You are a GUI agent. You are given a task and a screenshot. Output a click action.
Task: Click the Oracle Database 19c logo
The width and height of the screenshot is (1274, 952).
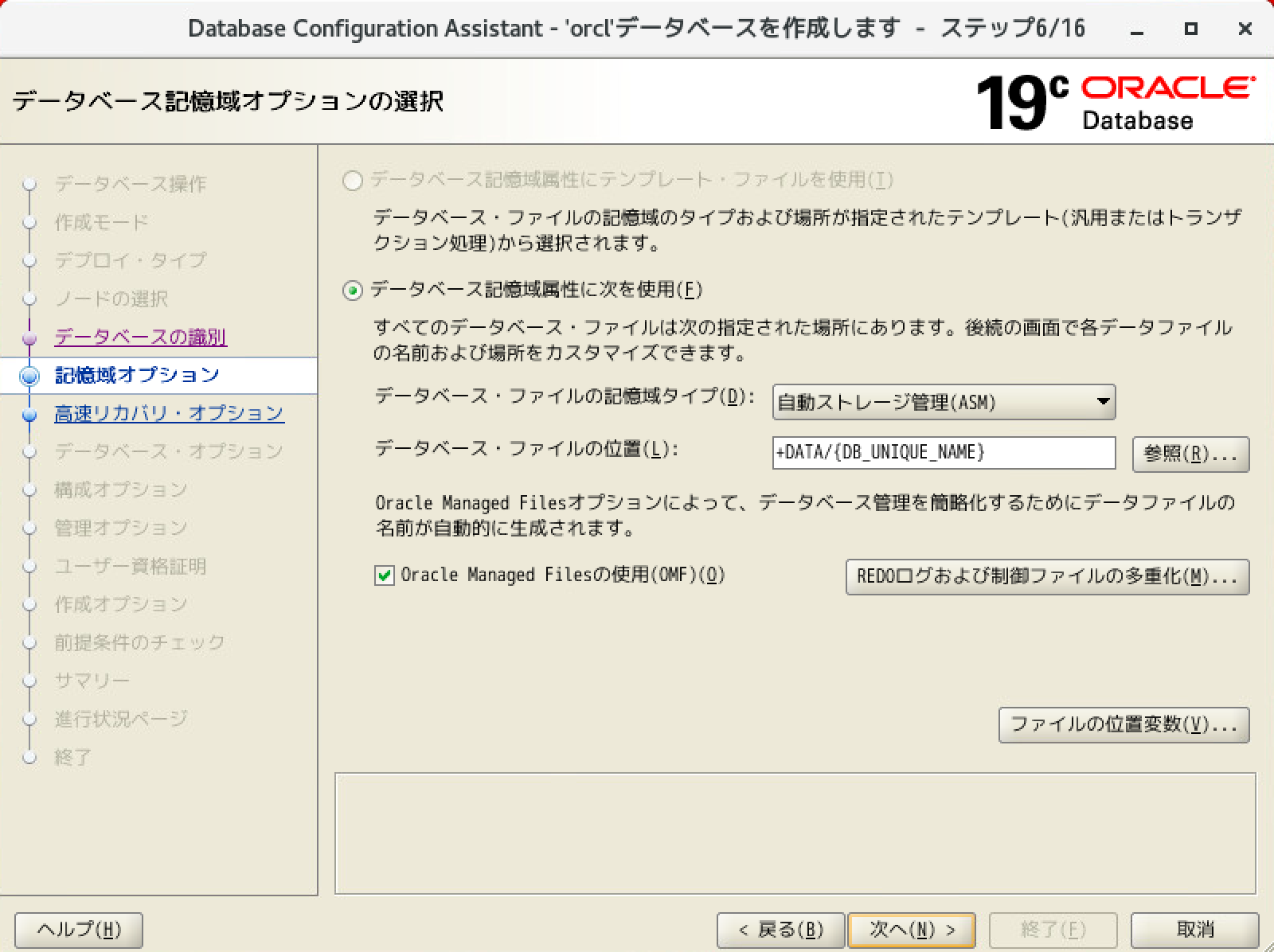[1115, 102]
